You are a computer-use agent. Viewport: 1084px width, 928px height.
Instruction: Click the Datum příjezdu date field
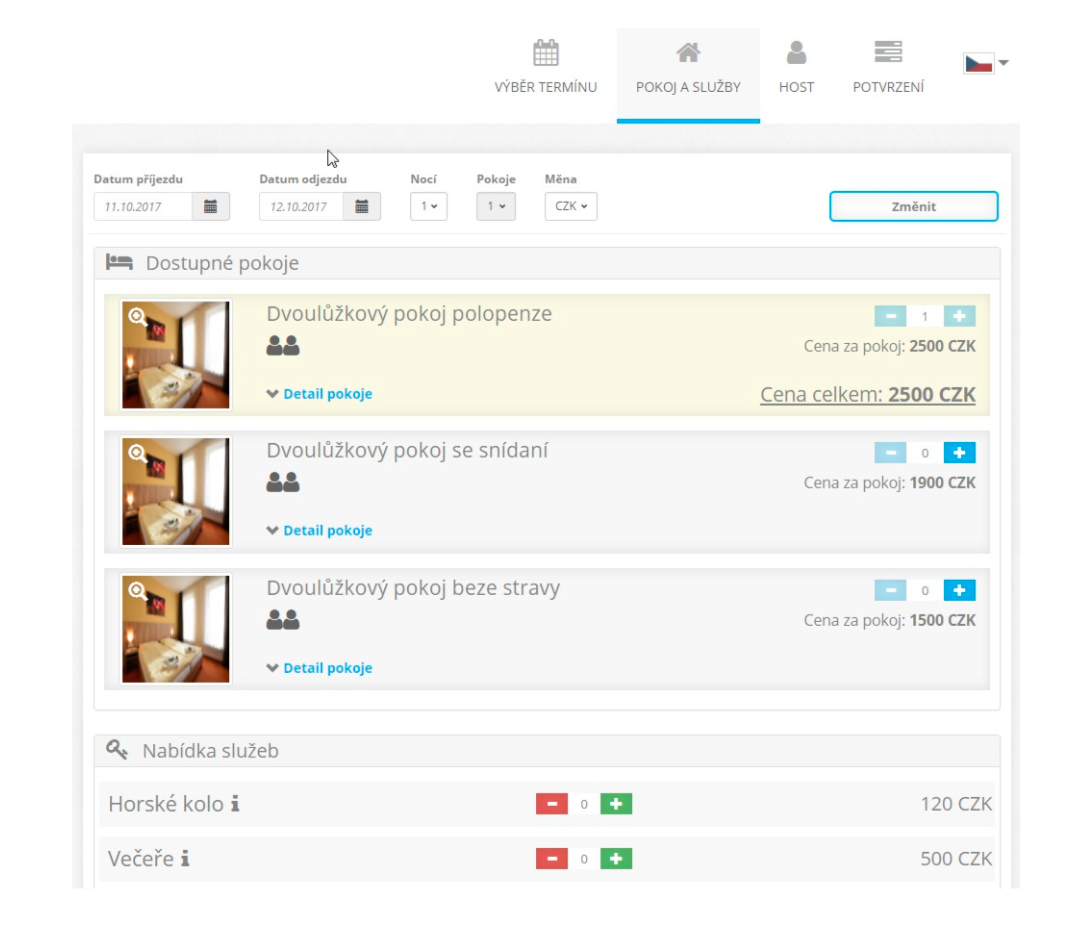click(x=143, y=207)
